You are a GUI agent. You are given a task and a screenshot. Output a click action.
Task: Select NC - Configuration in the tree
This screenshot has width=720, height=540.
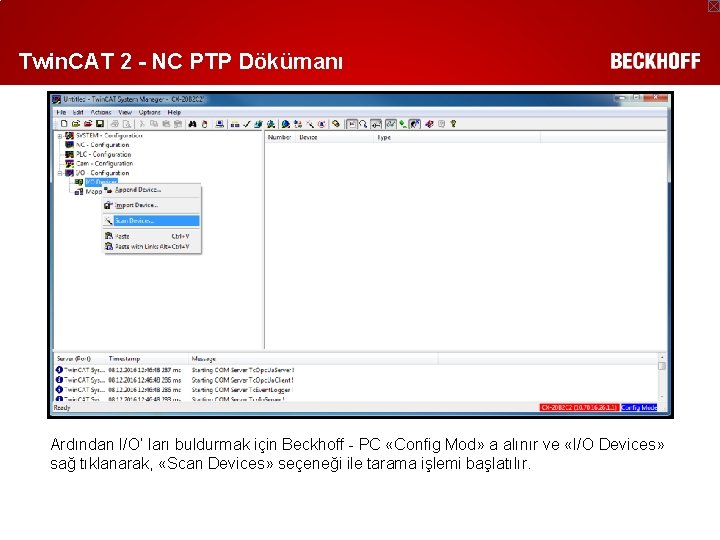click(102, 145)
